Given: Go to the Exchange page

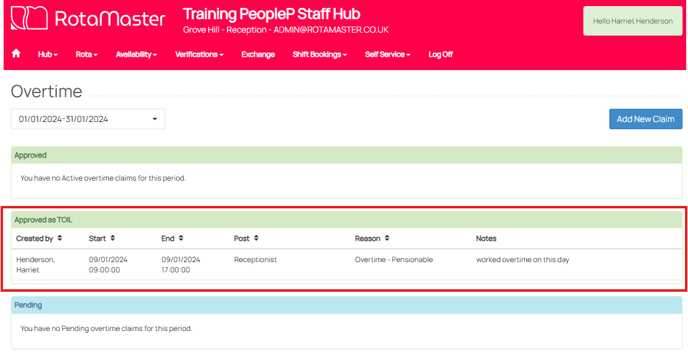Looking at the screenshot, I should [x=258, y=54].
